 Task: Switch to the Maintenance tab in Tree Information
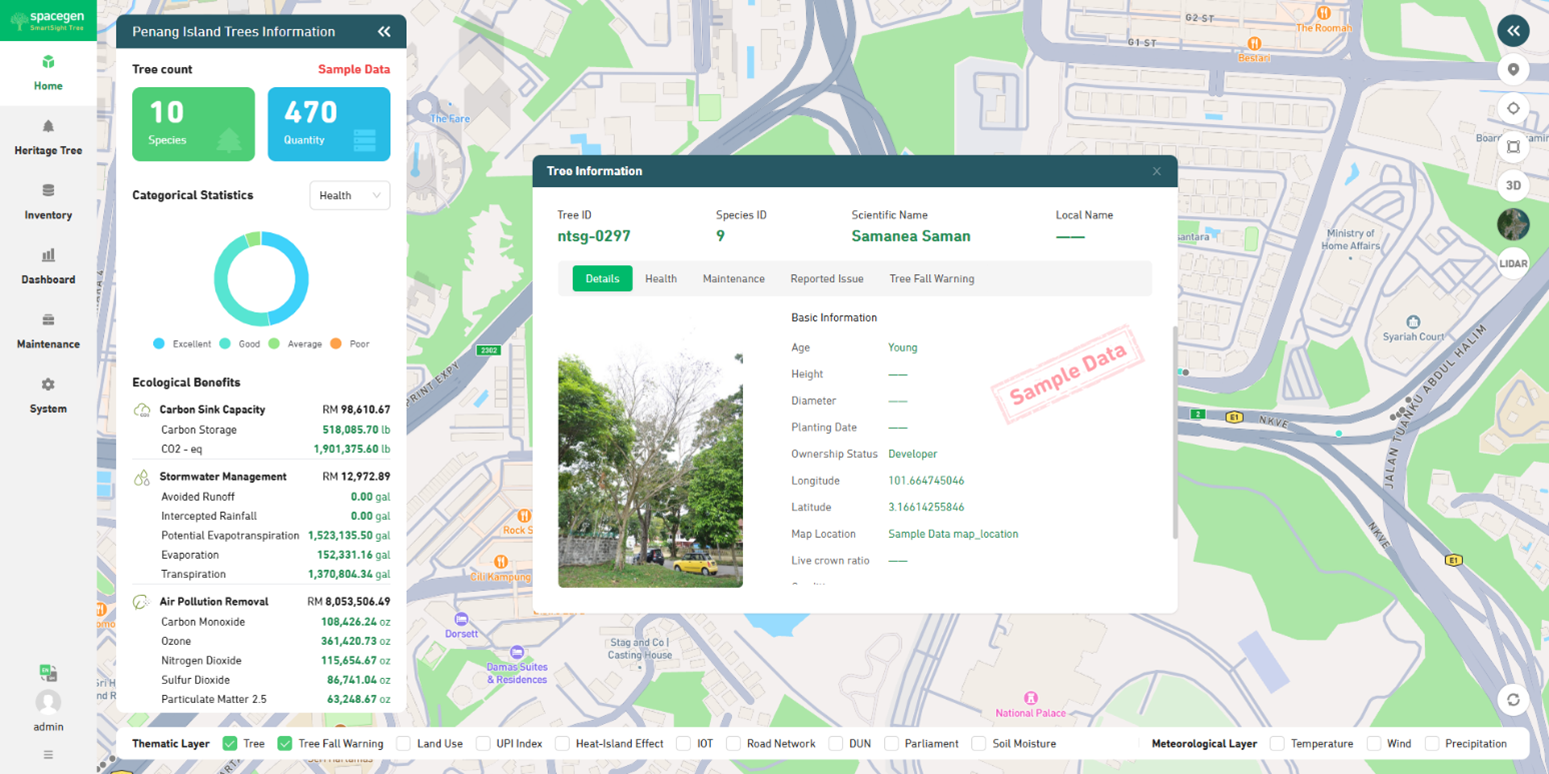point(733,279)
